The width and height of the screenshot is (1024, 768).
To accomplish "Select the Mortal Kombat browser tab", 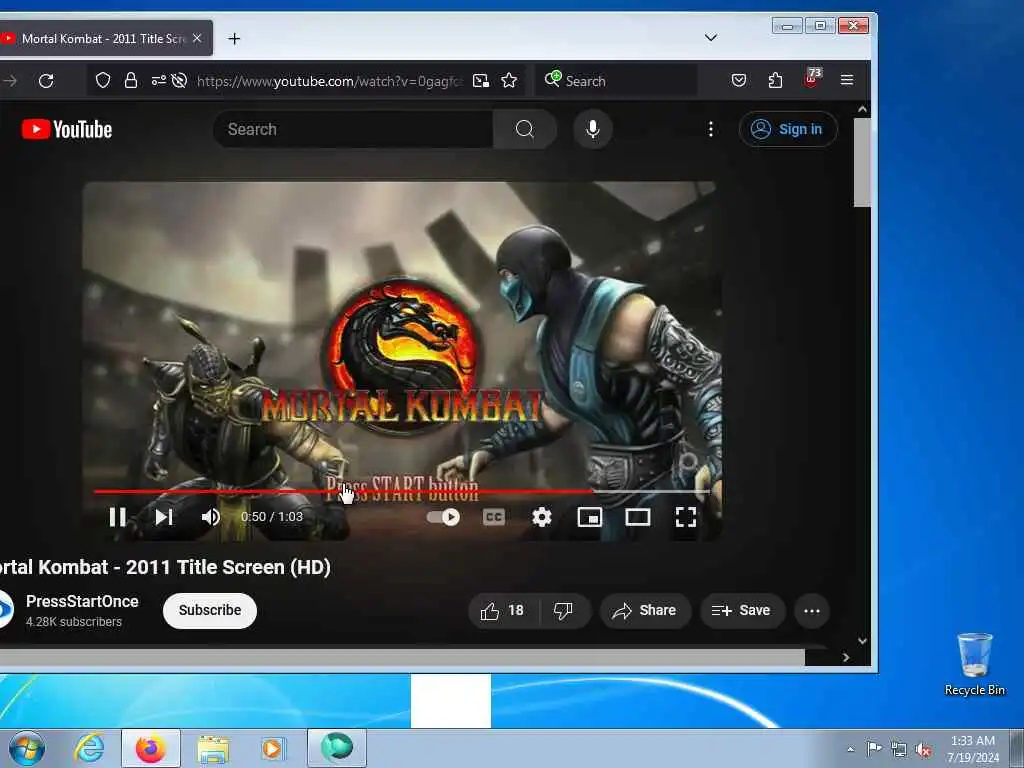I will click(103, 39).
